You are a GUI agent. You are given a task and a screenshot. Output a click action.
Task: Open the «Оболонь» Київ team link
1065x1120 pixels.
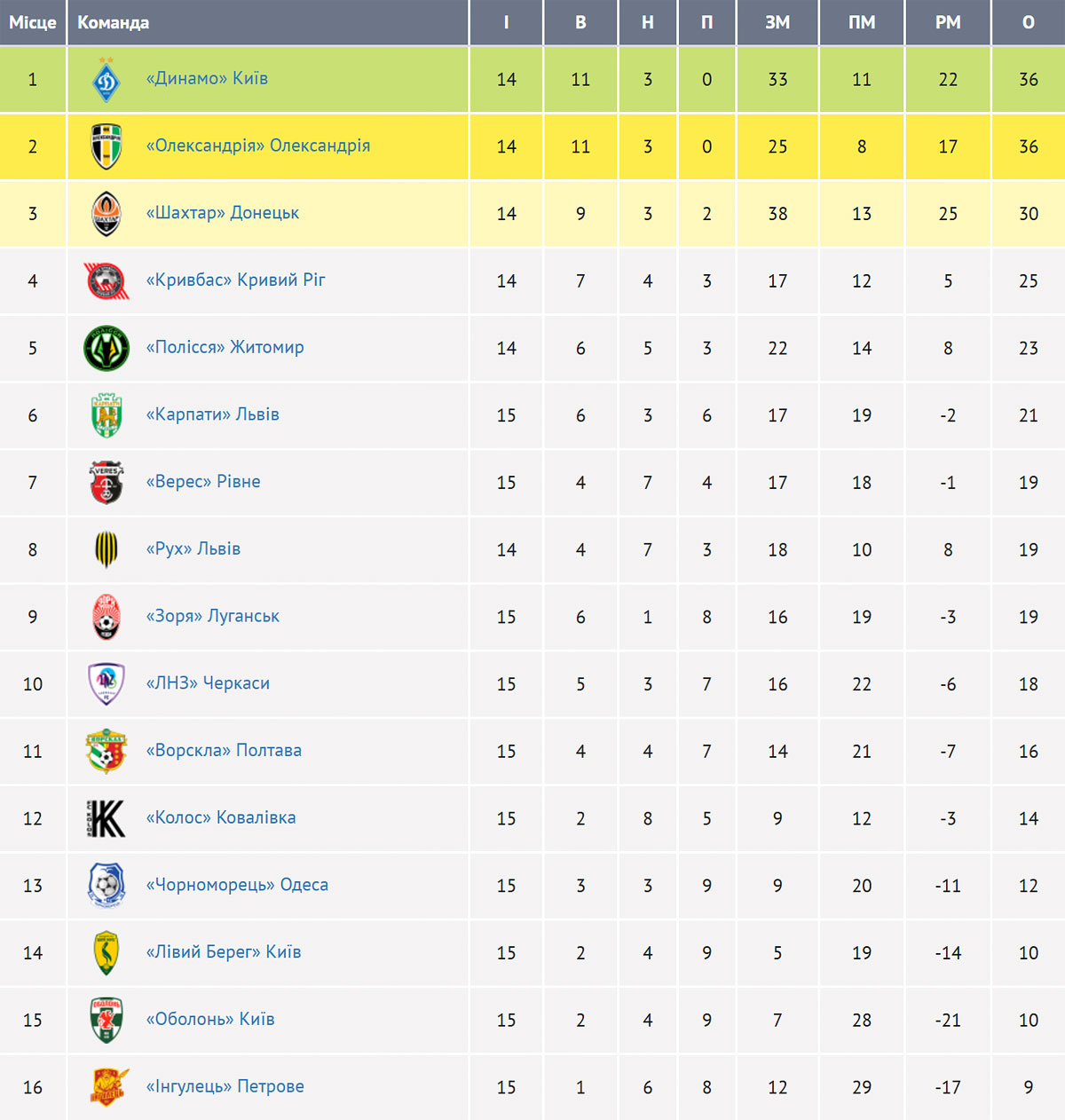[x=210, y=1019]
